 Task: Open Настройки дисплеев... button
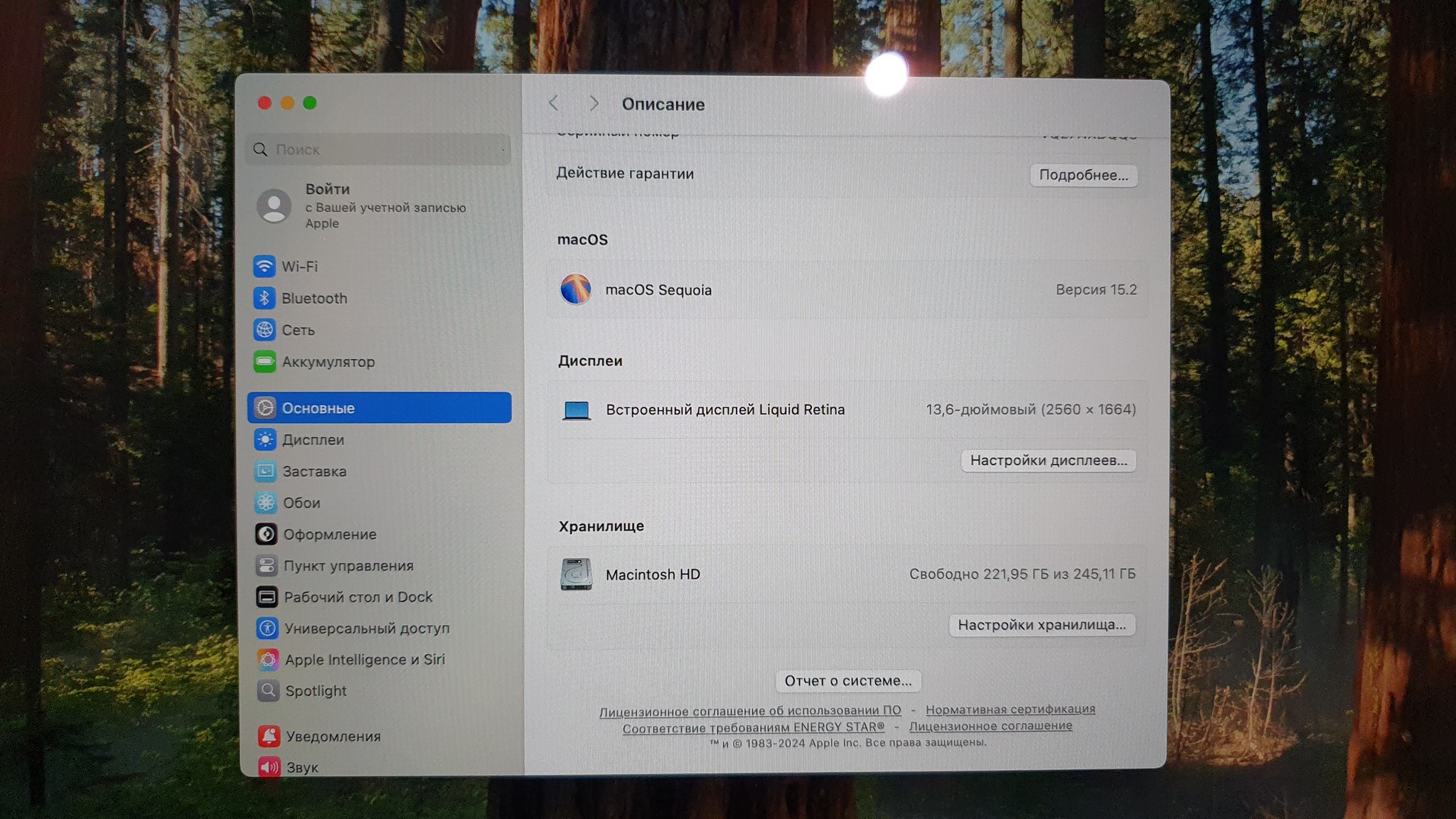(x=1048, y=461)
